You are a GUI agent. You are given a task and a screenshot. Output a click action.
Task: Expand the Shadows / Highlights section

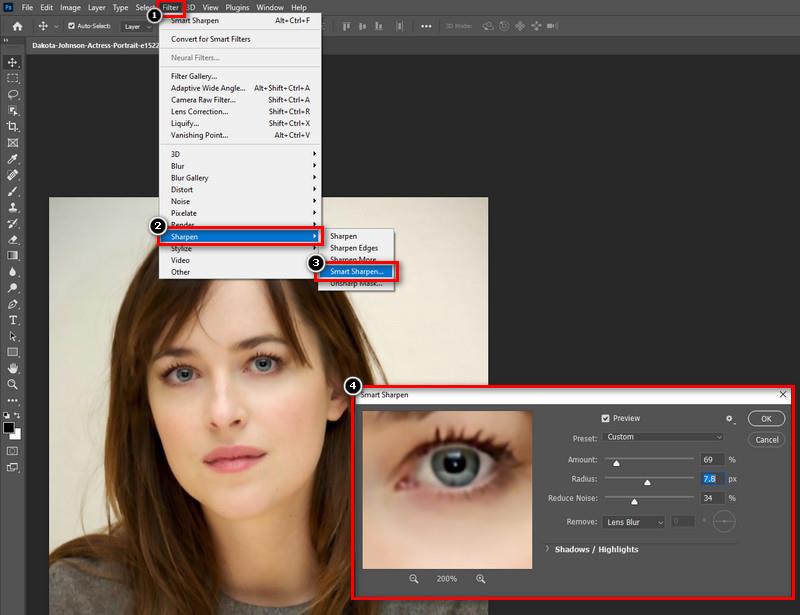547,549
